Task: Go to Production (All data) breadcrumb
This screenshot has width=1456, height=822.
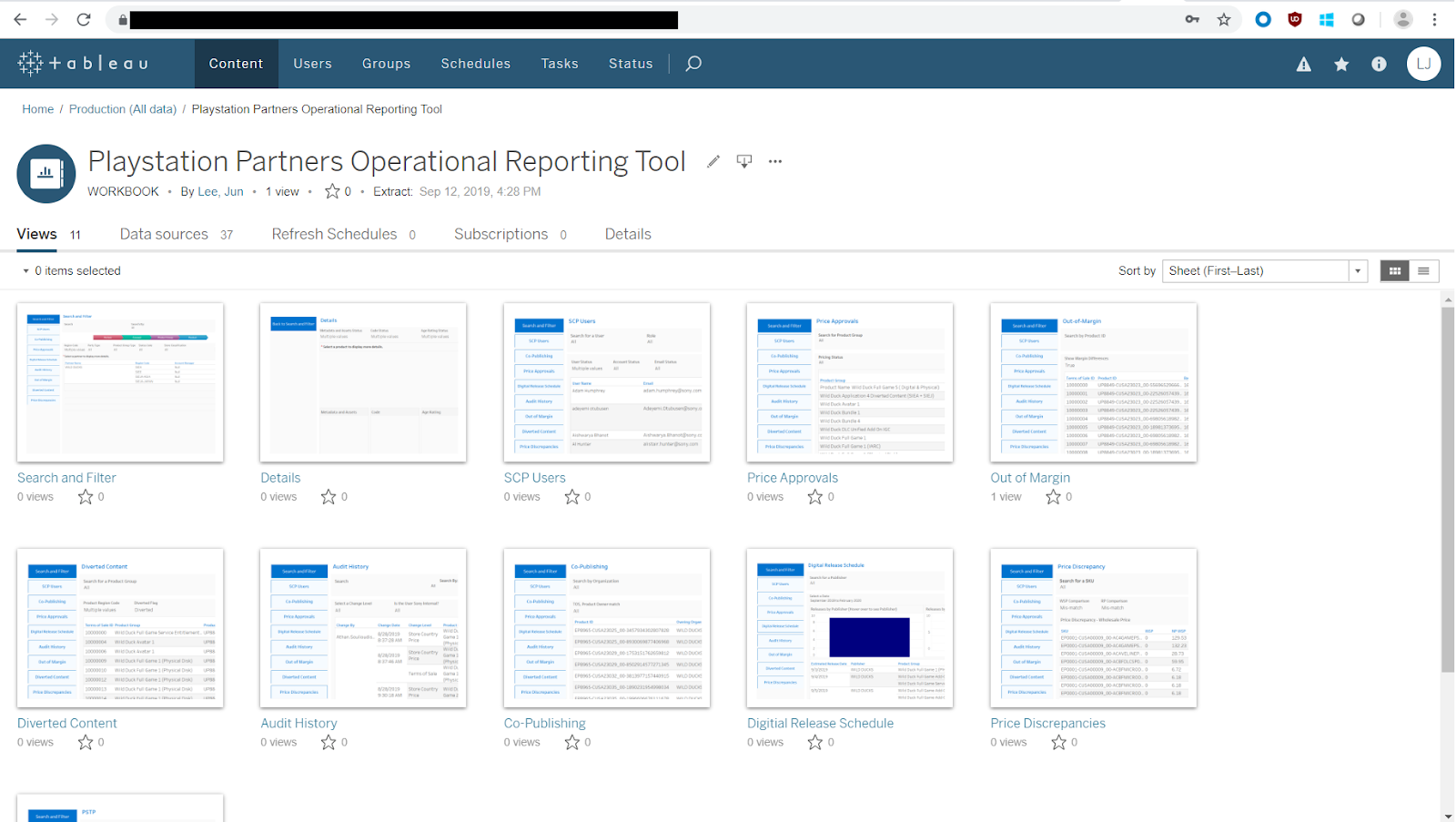Action: [x=123, y=109]
